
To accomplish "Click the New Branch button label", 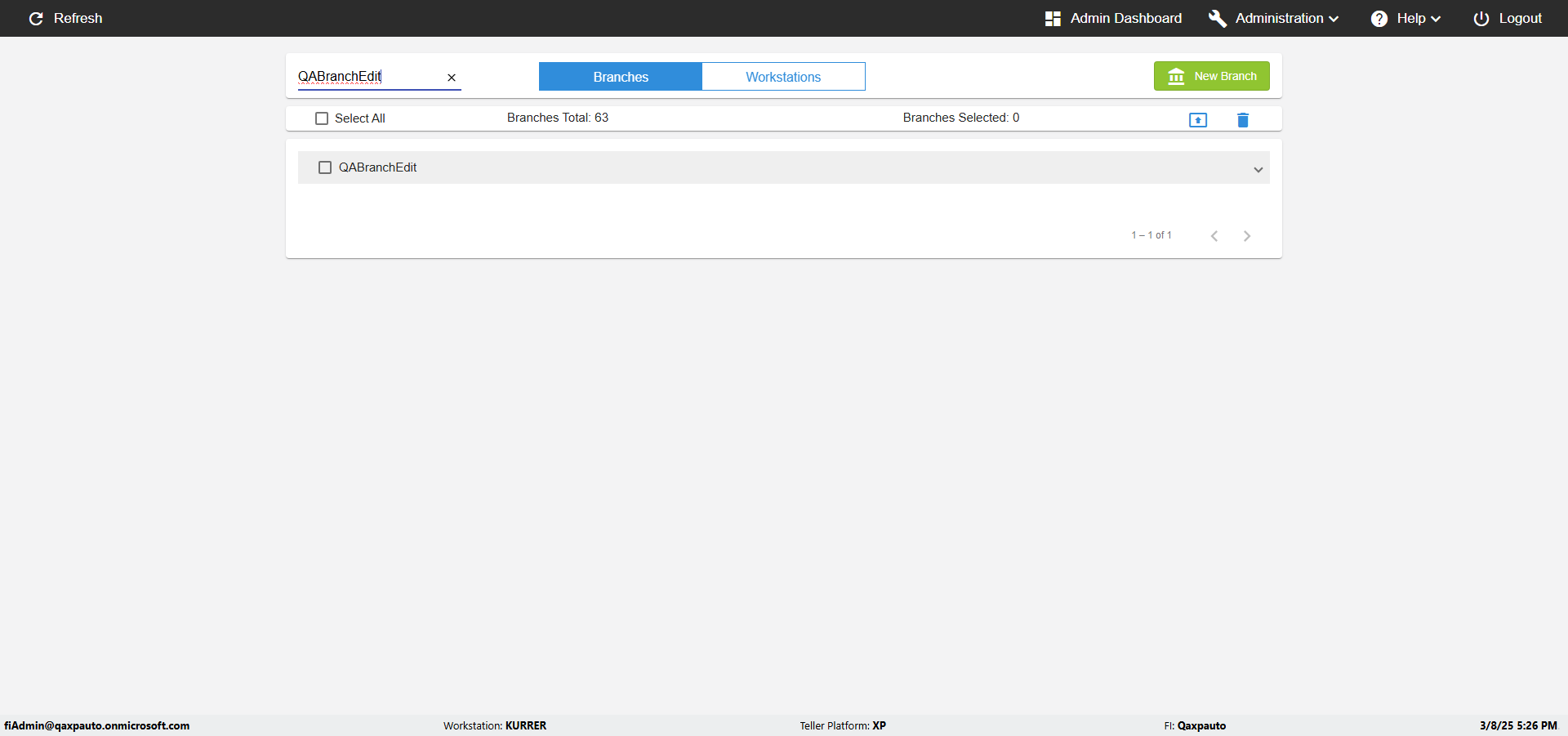I will pos(1225,76).
